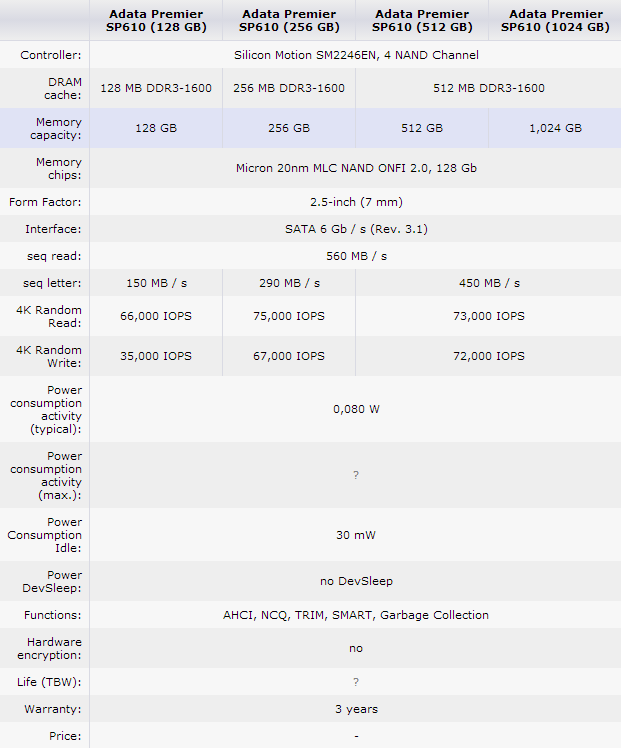Click Power consumption activity (max.) label

pos(46,476)
